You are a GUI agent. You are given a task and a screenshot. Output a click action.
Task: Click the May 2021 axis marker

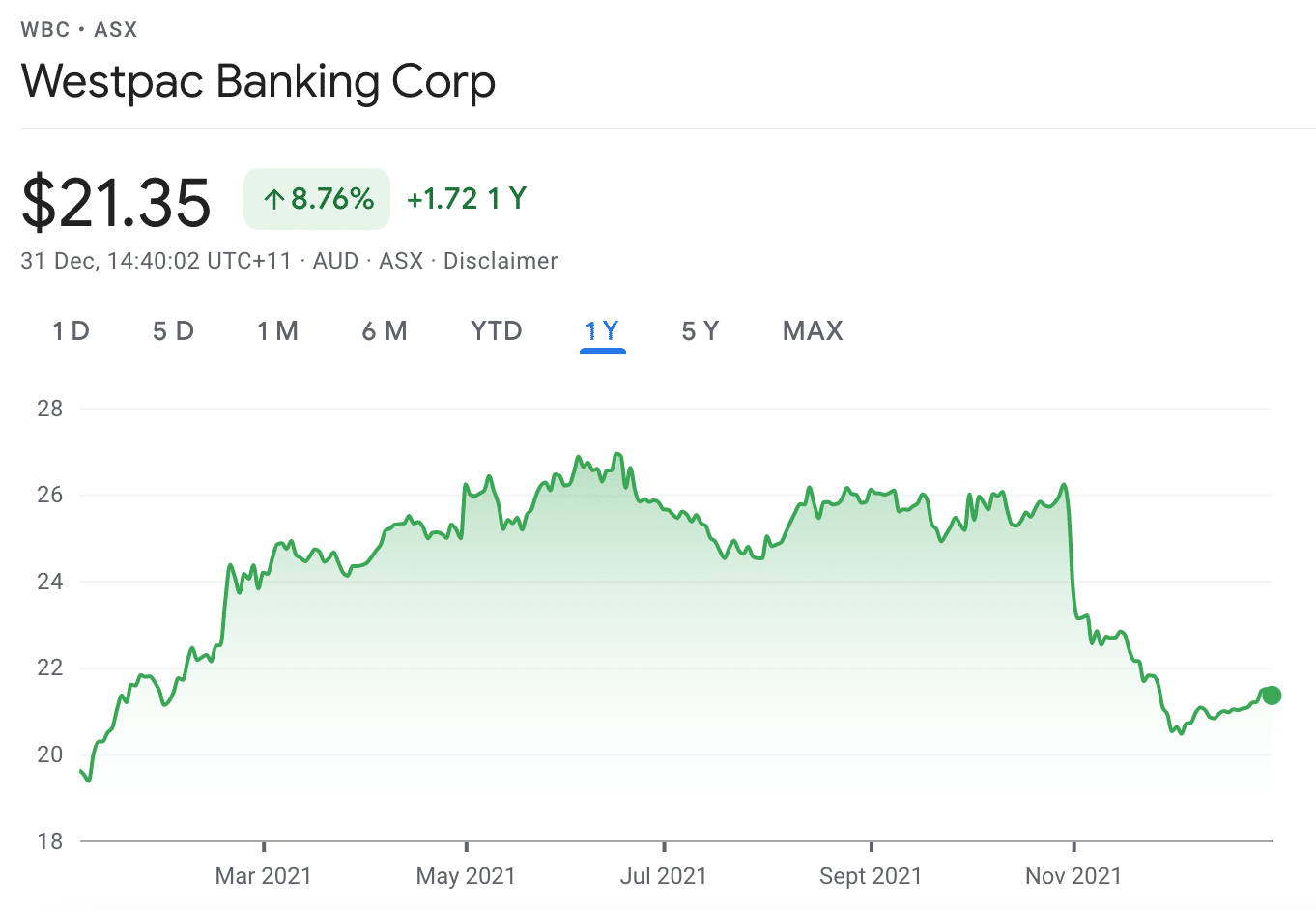[467, 876]
